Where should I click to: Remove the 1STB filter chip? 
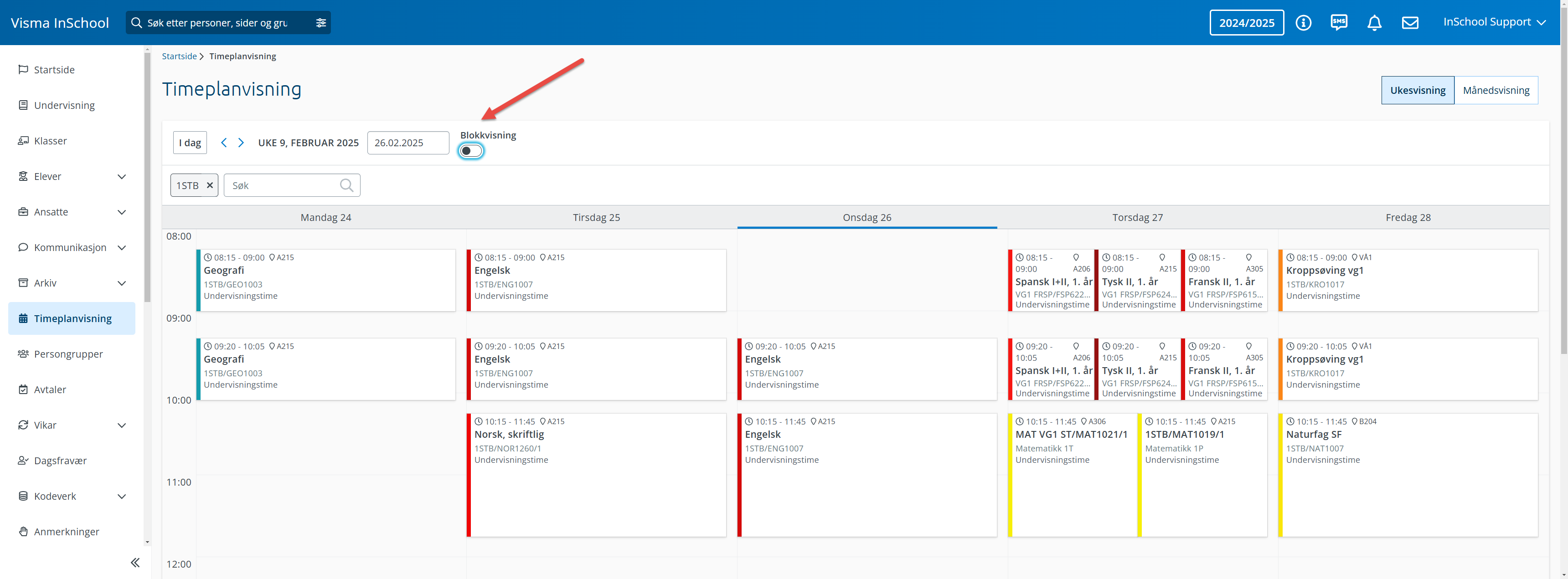pos(209,185)
